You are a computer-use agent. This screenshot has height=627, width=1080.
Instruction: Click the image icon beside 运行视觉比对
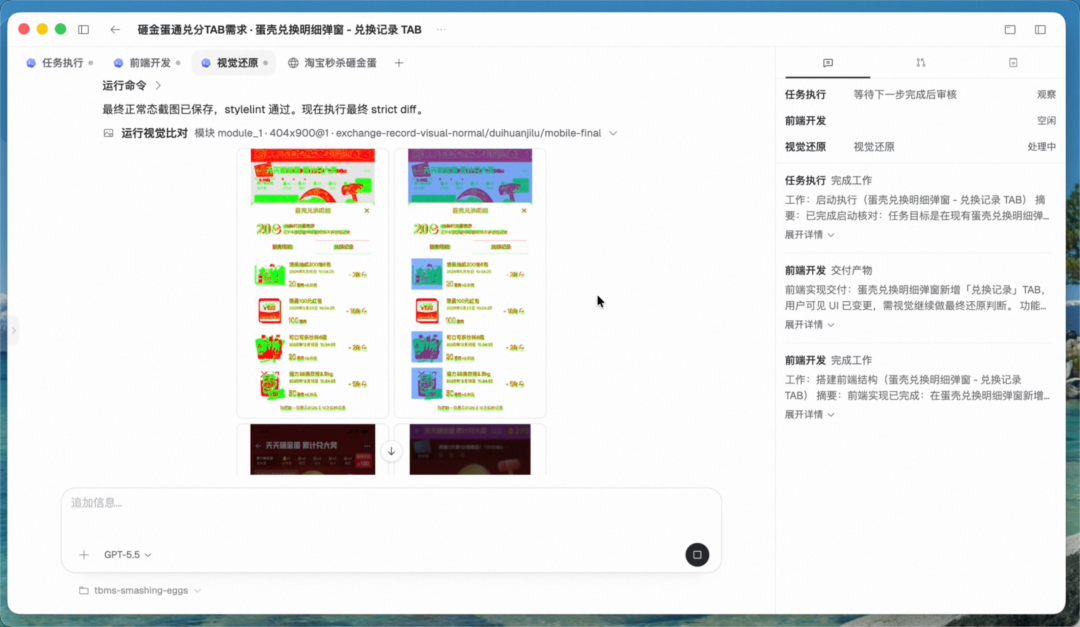[108, 133]
